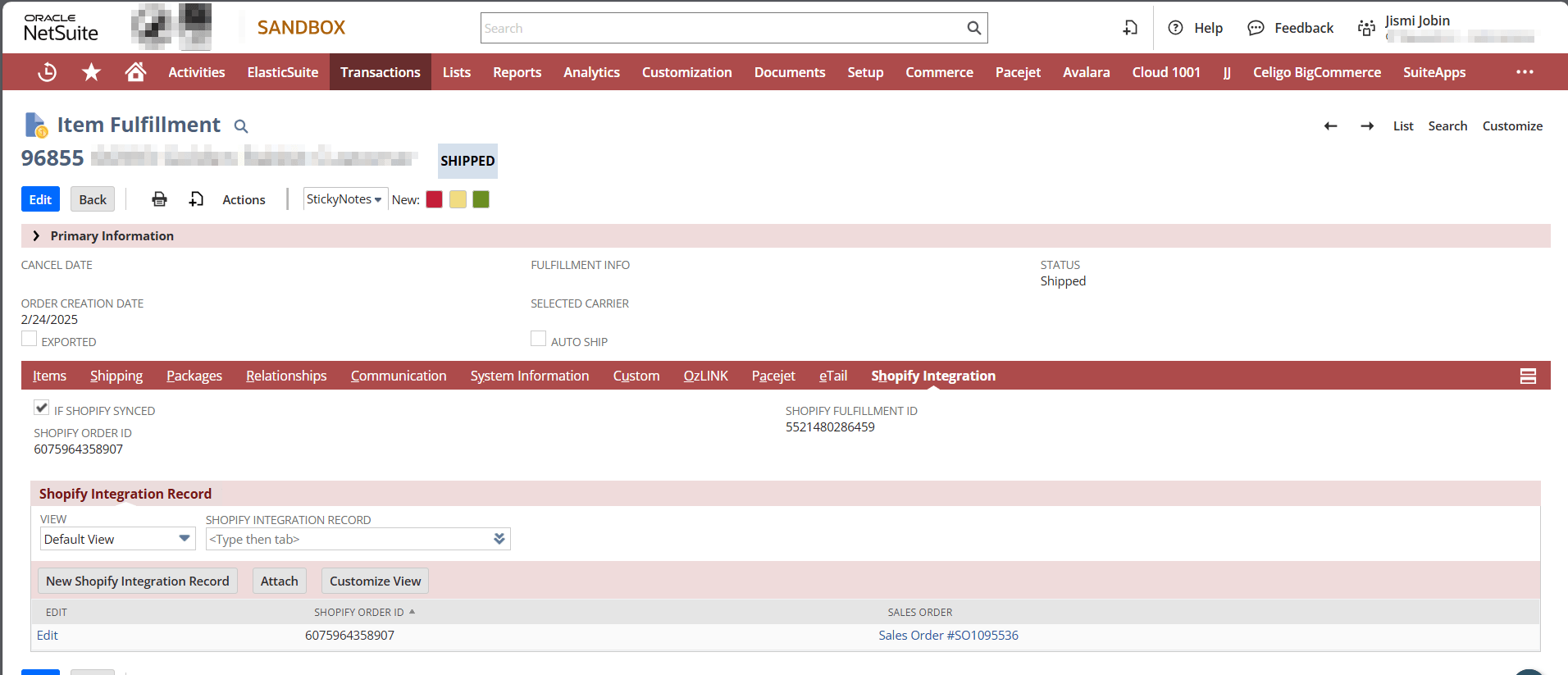1568x675 pixels.
Task: Click the Feedback speech bubble icon
Action: point(1256,28)
